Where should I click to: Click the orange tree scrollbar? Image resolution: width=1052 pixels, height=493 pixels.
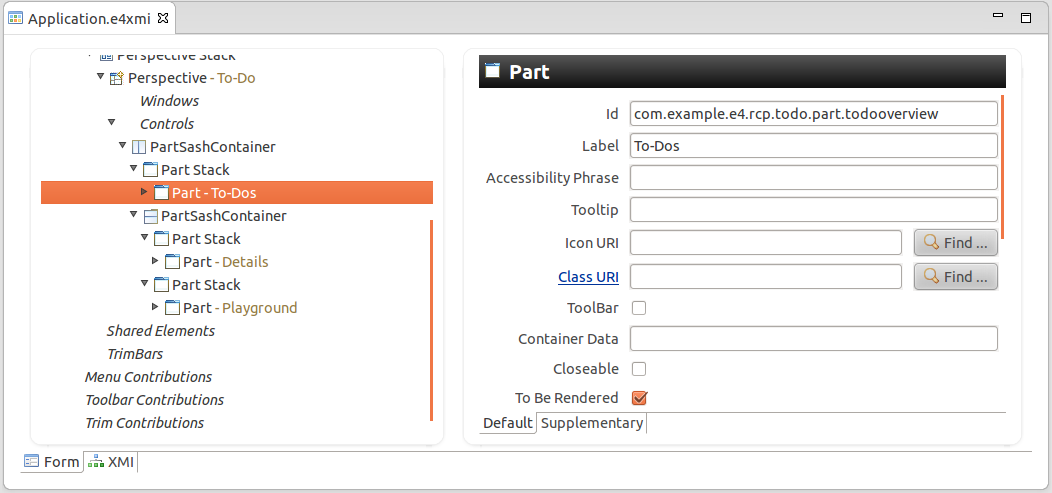[431, 320]
